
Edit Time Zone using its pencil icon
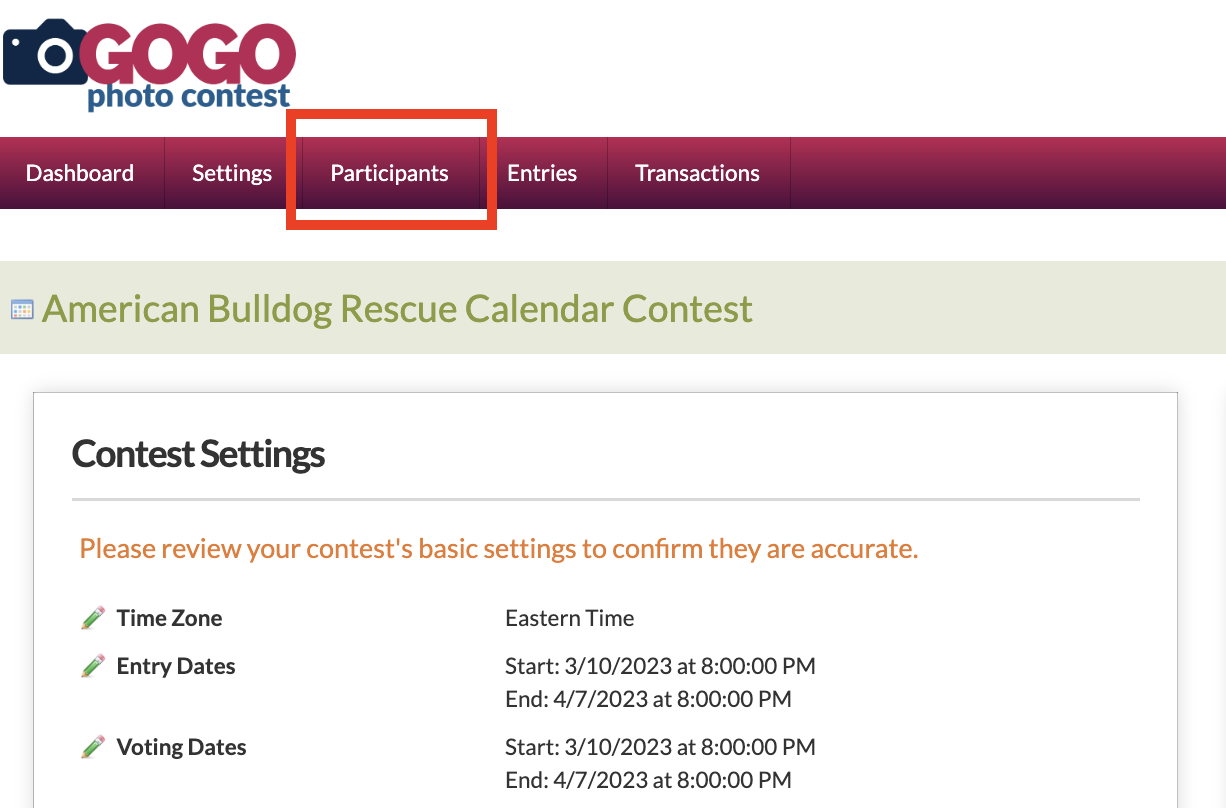pyautogui.click(x=93, y=619)
